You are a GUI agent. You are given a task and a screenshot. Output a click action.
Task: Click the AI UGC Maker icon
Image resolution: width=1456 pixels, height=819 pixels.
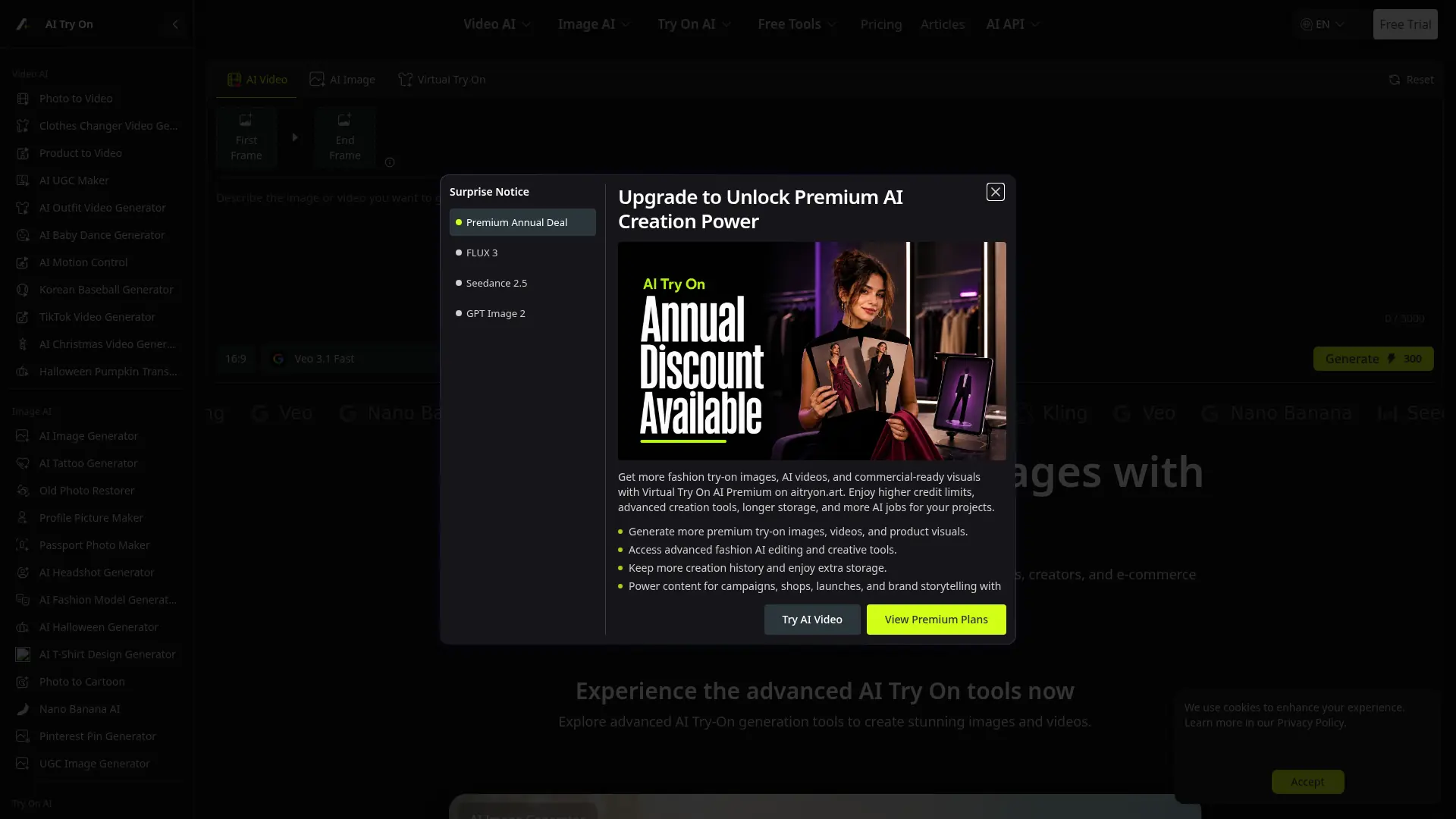tap(23, 180)
